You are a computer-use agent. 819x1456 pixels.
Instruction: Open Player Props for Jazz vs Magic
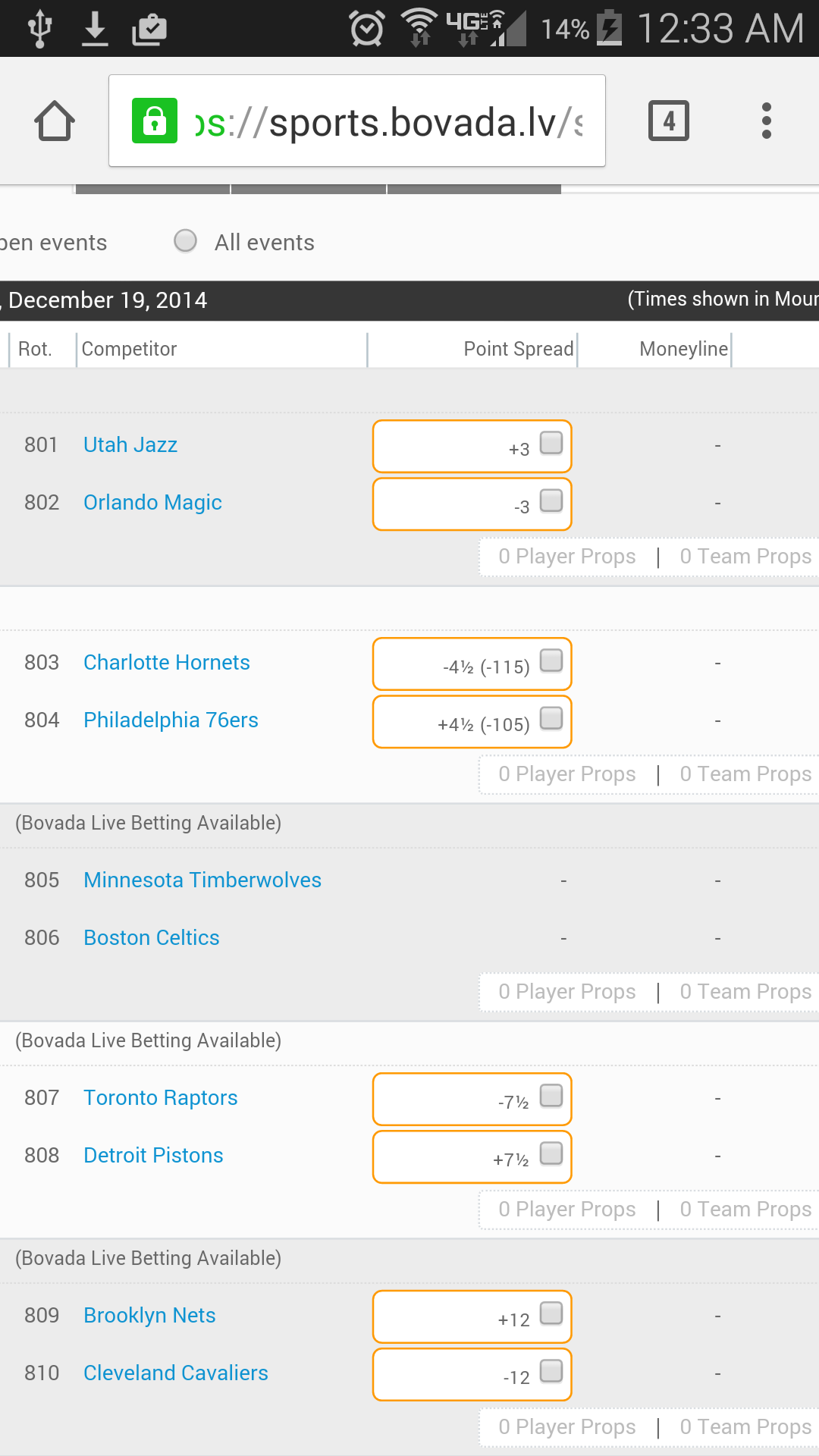566,557
